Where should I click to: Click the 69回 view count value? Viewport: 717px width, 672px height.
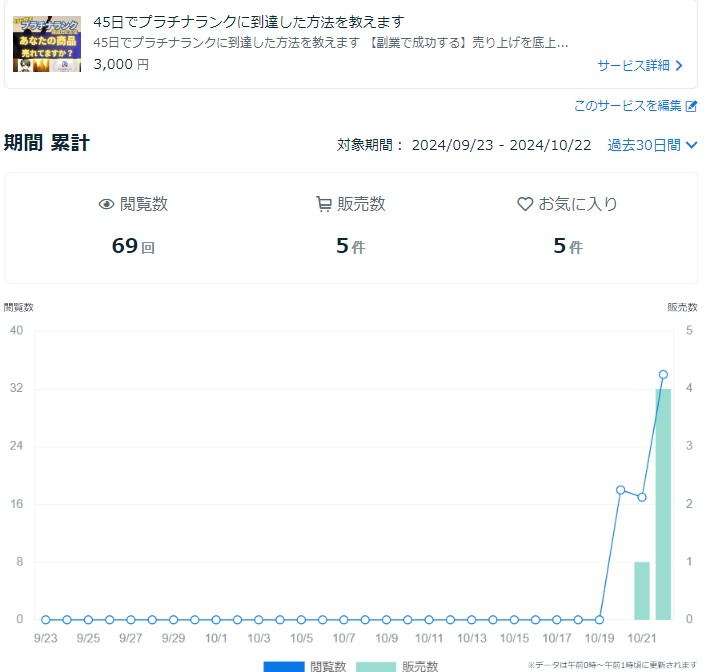coord(133,246)
